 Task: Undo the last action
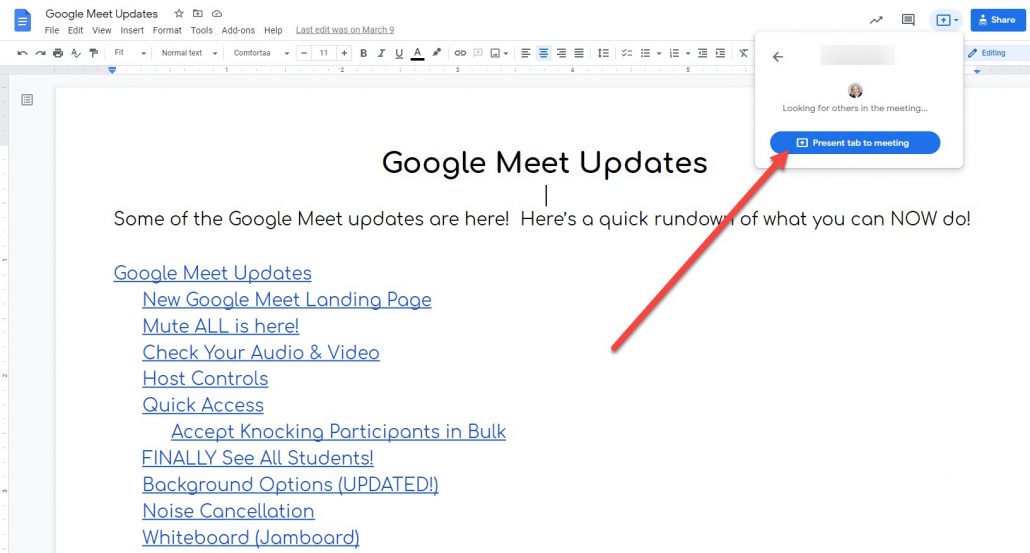point(22,53)
